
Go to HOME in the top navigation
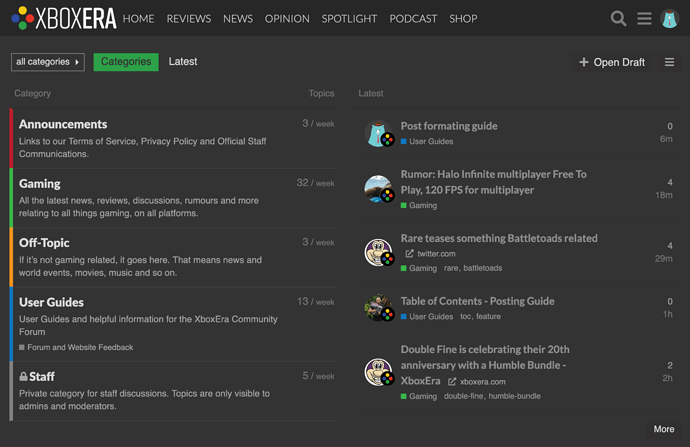pyautogui.click(x=138, y=18)
